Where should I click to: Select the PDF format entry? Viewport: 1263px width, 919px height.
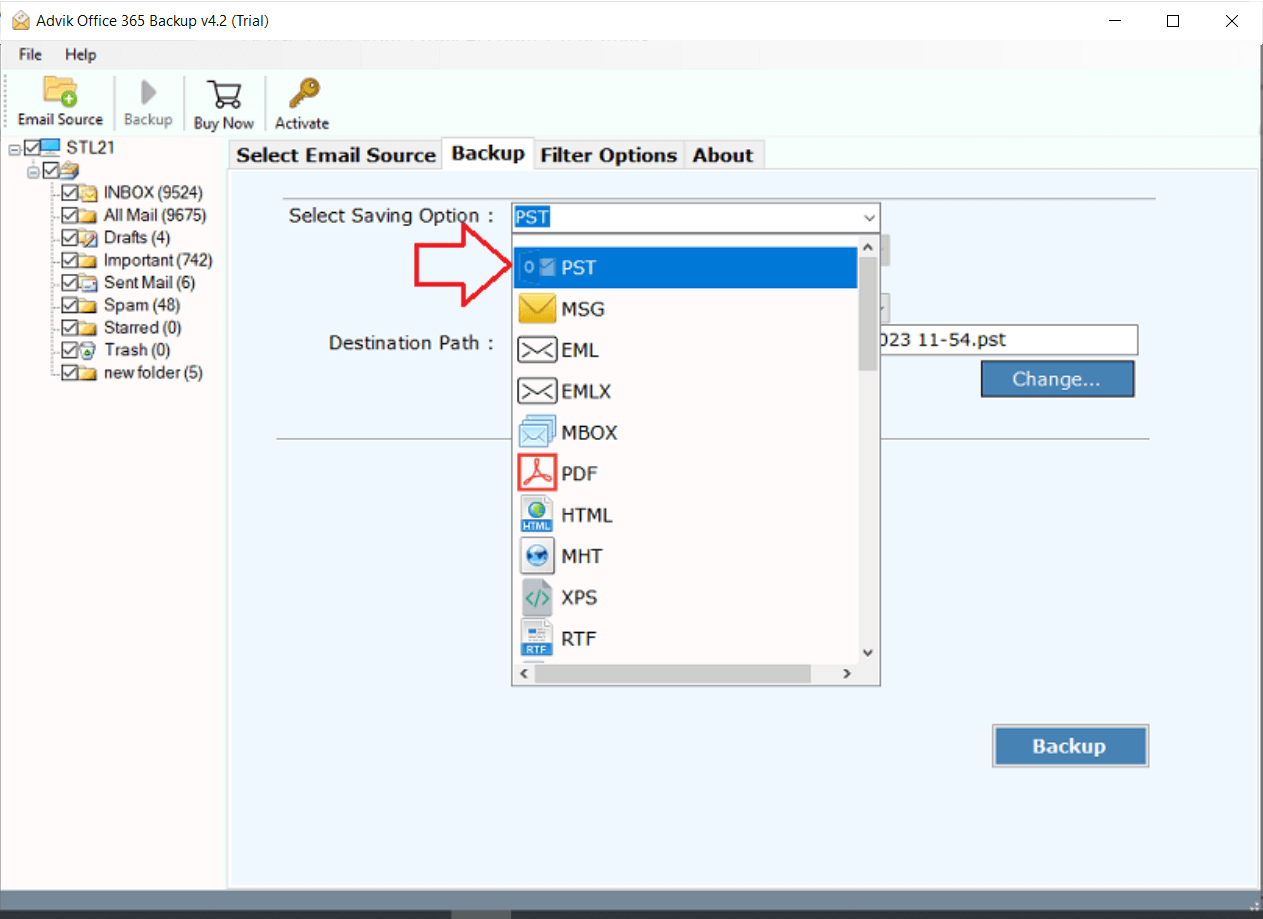pos(686,473)
